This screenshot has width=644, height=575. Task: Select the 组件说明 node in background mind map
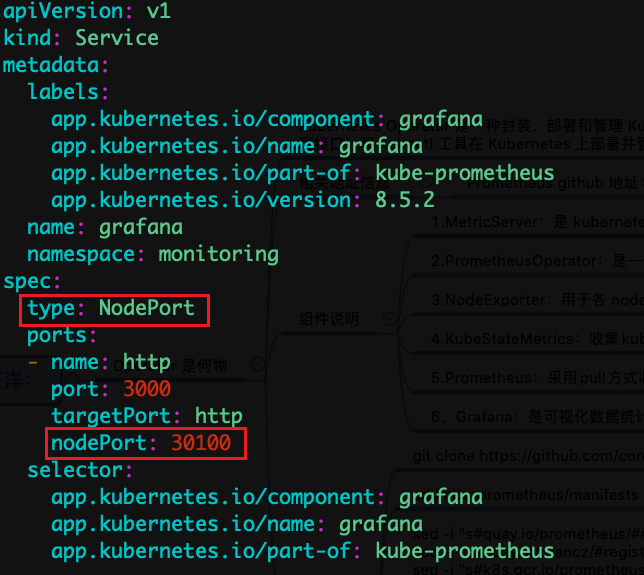[x=329, y=319]
